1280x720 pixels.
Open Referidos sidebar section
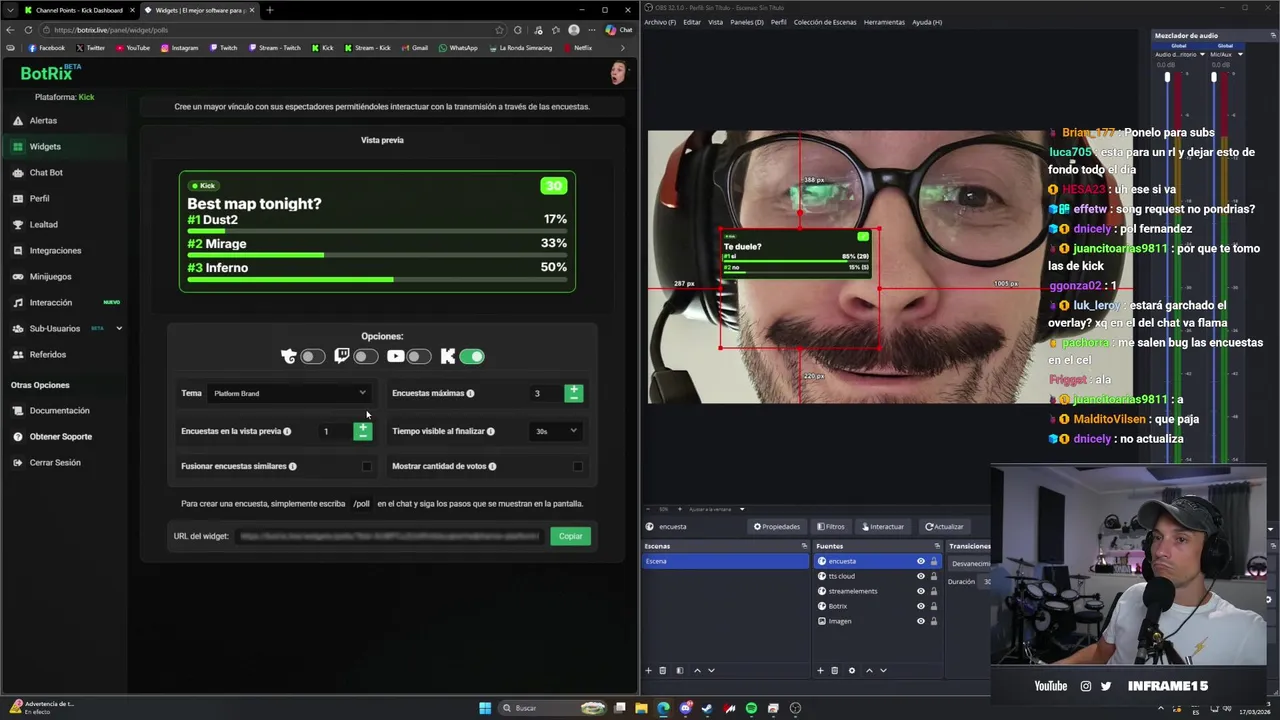tap(47, 354)
